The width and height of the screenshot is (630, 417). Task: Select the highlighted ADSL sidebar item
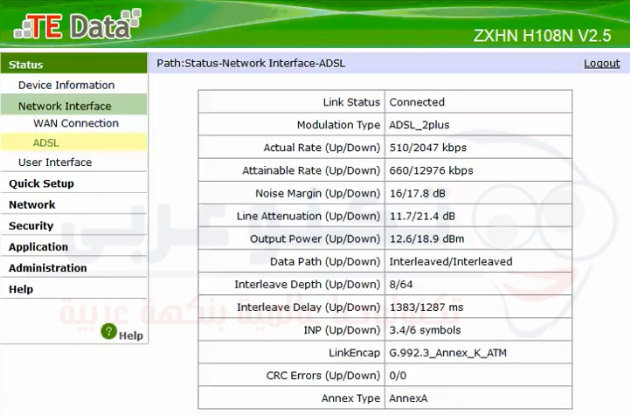click(x=46, y=143)
